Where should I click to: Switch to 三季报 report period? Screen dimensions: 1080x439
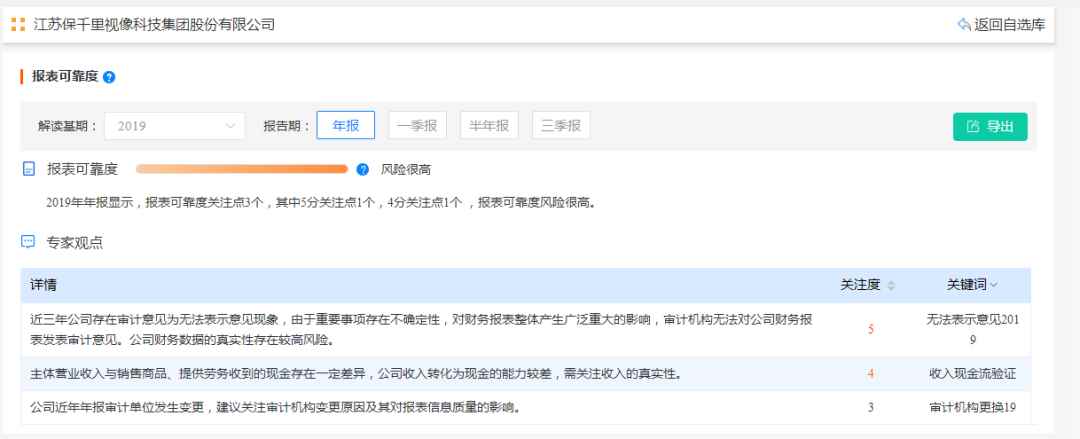pyautogui.click(x=561, y=125)
